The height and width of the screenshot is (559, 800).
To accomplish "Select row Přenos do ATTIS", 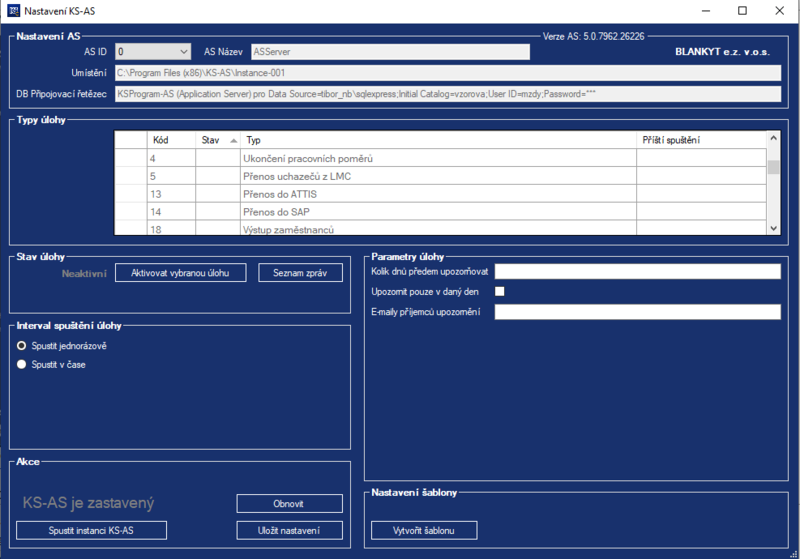I will [440, 194].
